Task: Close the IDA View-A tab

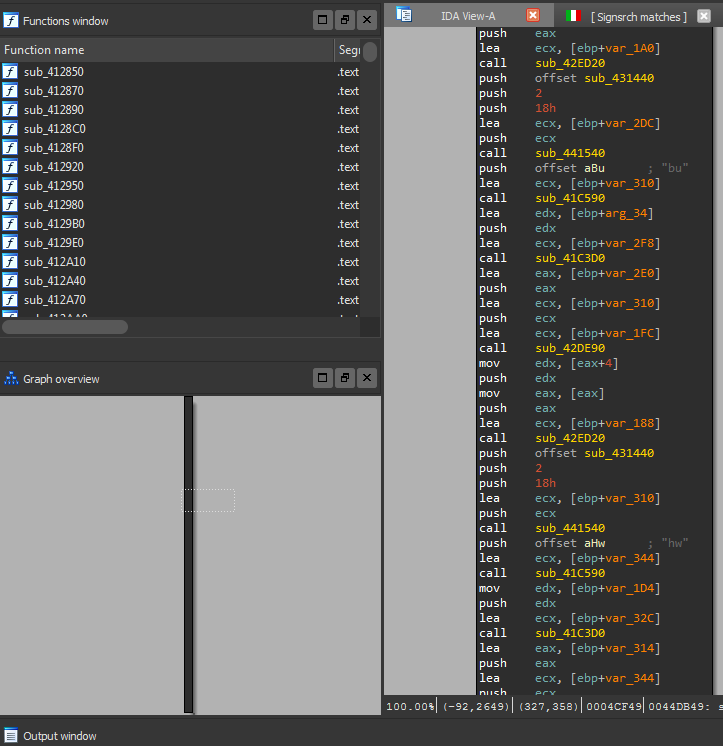Action: 532,16
